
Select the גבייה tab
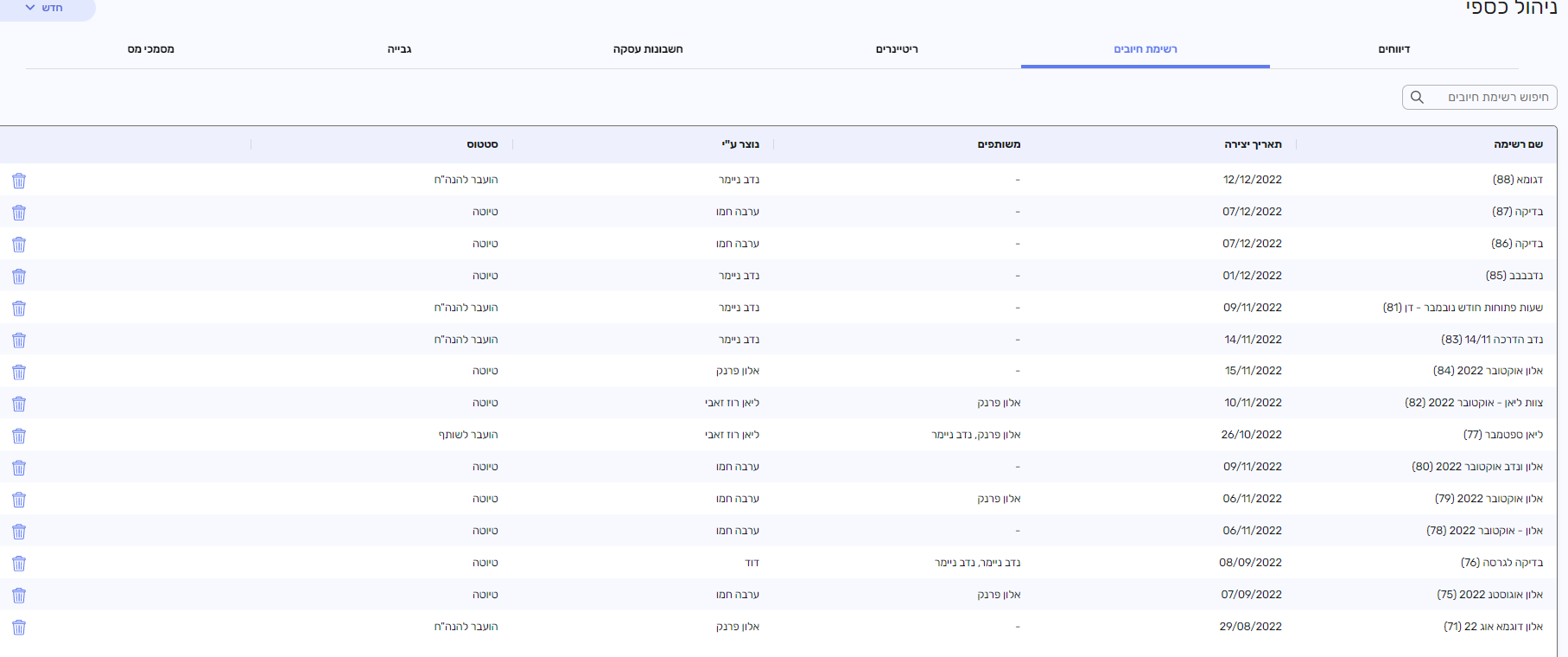(x=399, y=49)
